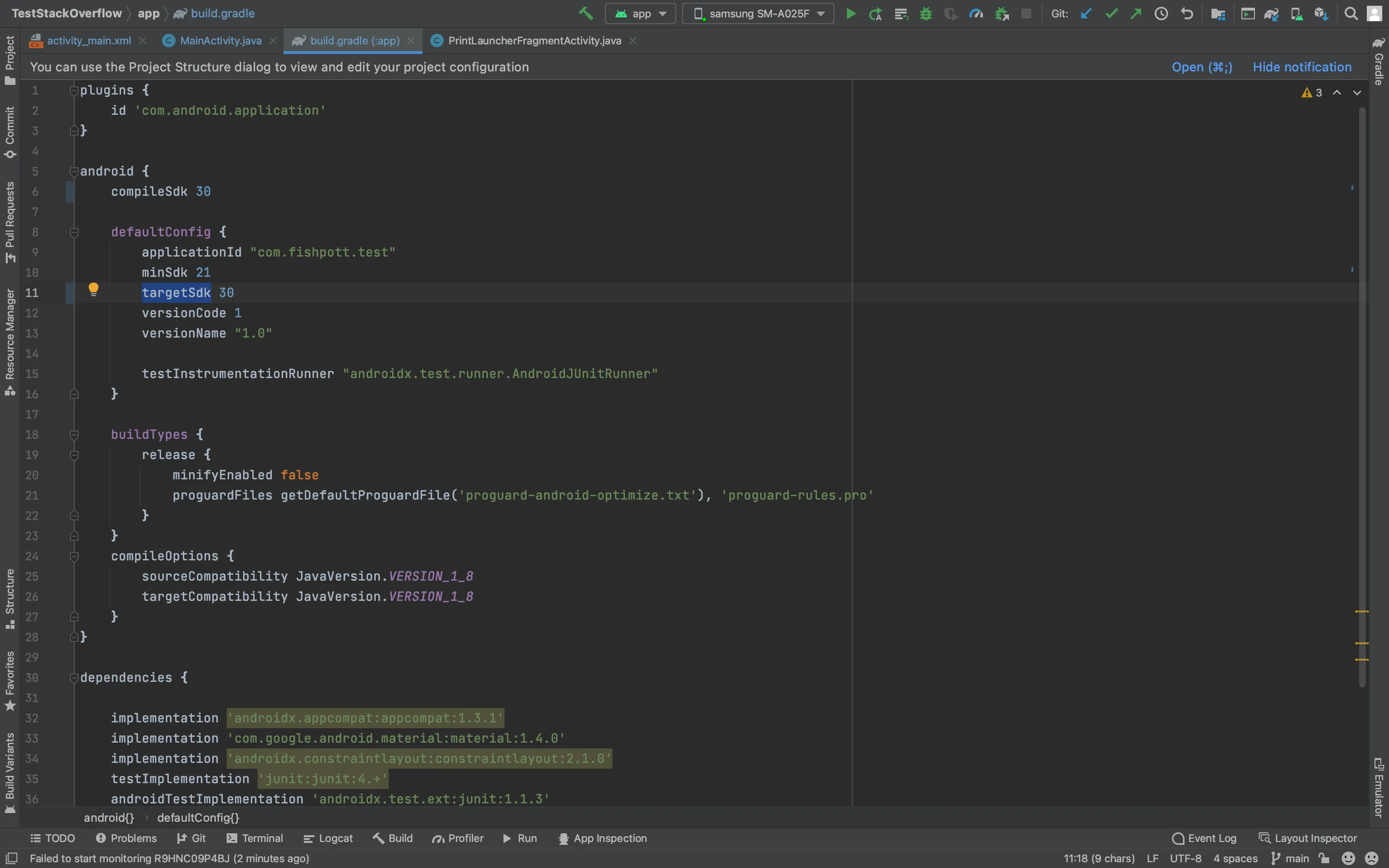Viewport: 1389px width, 868px height.
Task: Click the Debug app bug icon
Action: [x=925, y=14]
